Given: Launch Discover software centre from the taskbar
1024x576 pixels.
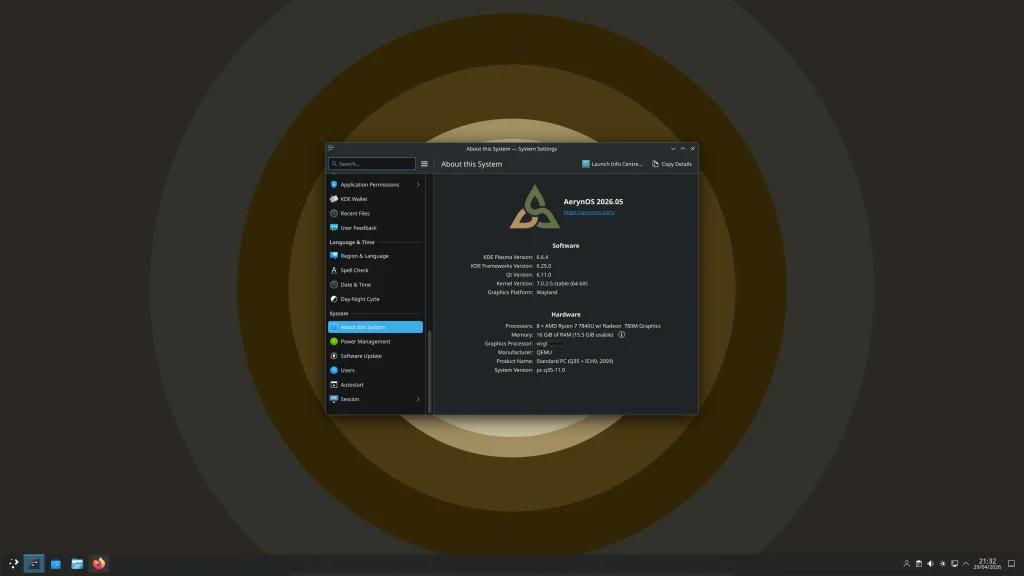Looking at the screenshot, I should (x=56, y=563).
